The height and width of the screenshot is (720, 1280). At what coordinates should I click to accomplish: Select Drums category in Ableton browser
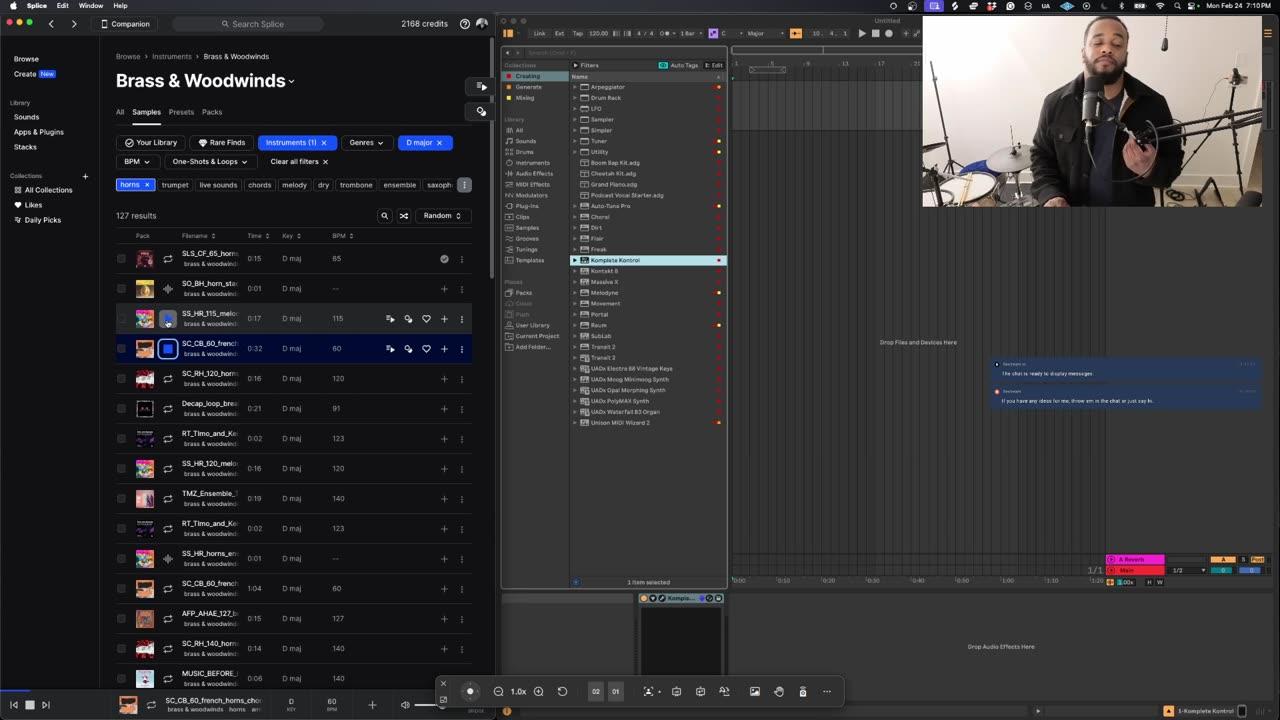(524, 152)
